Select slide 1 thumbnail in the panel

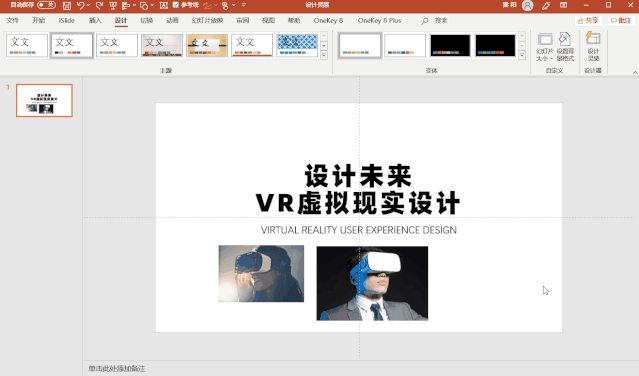[x=44, y=101]
